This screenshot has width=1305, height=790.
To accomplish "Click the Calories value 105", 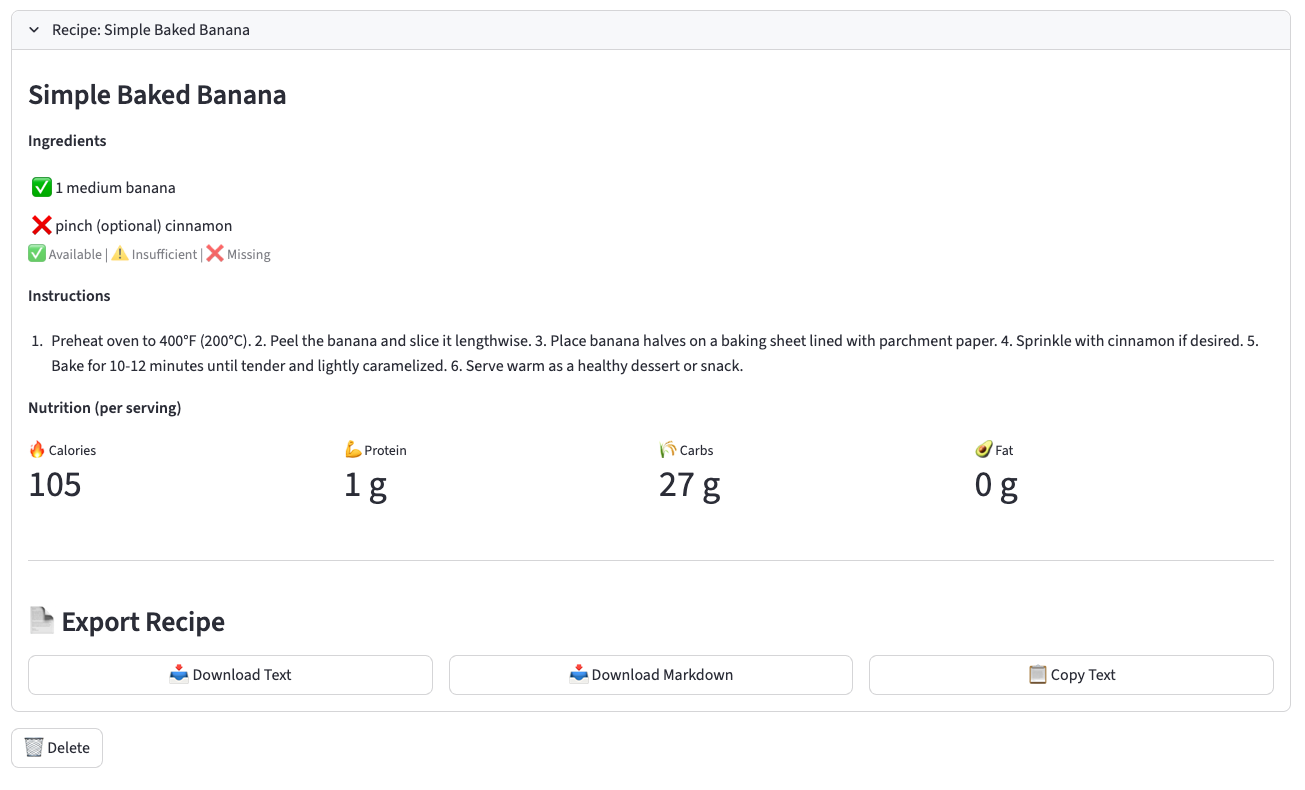I will 55,485.
